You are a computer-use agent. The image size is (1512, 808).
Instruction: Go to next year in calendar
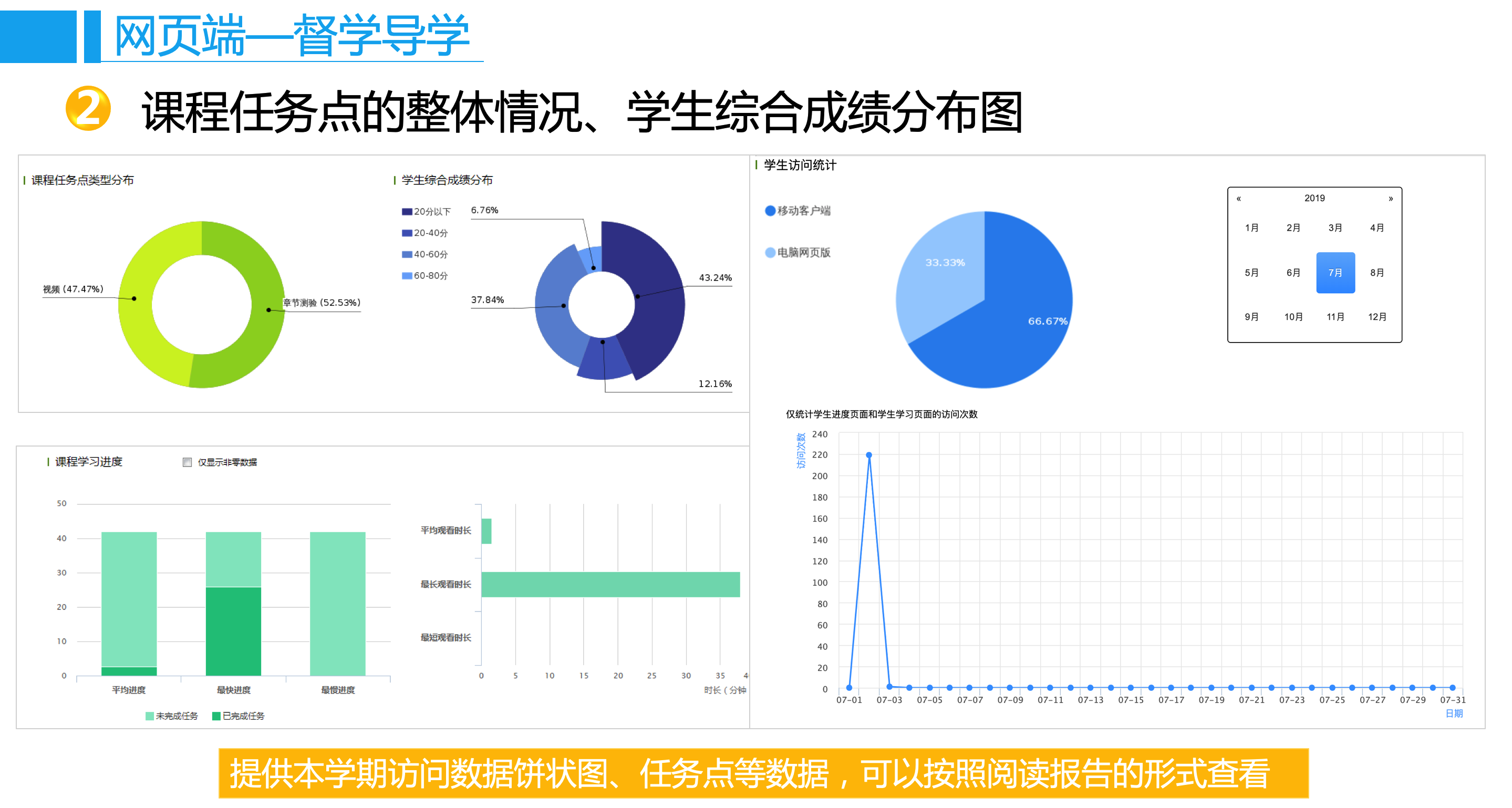point(1390,199)
